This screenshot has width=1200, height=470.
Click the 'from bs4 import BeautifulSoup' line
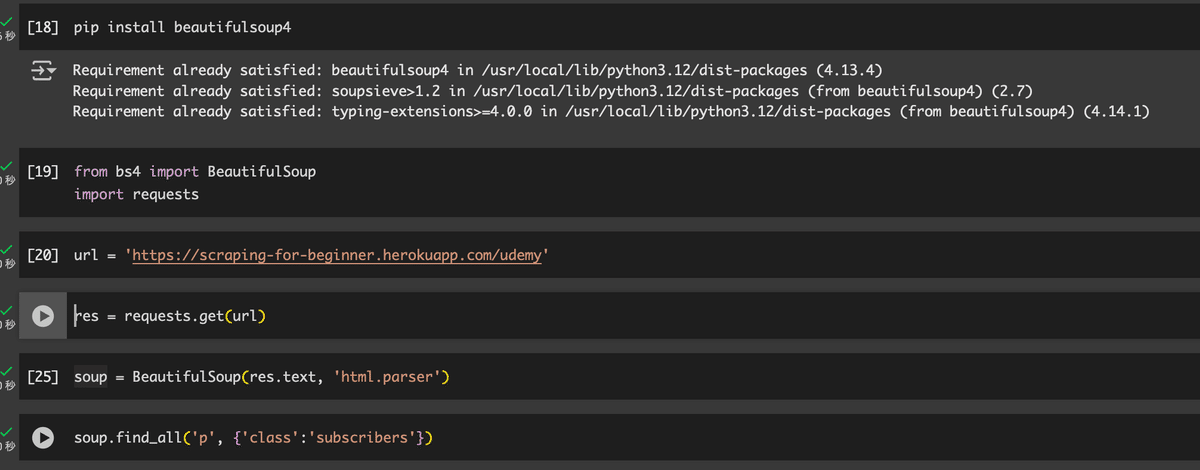coord(195,172)
